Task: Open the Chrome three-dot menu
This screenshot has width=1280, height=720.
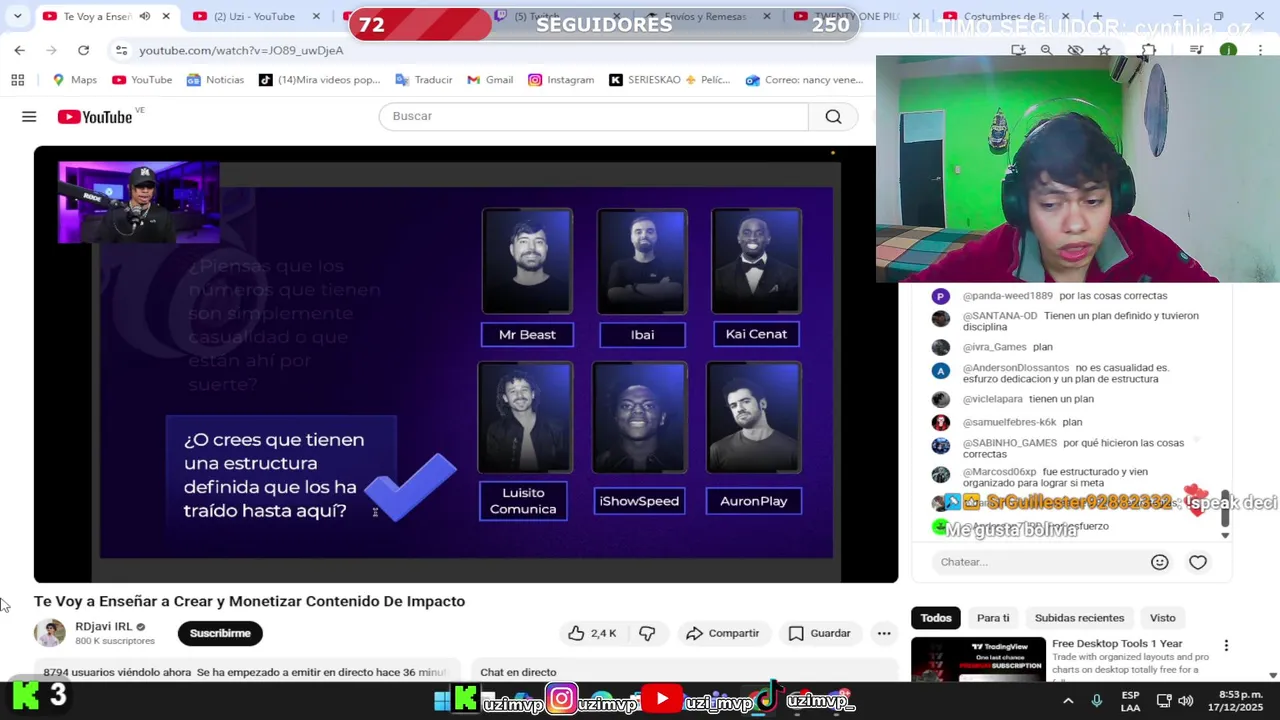Action: [1260, 50]
